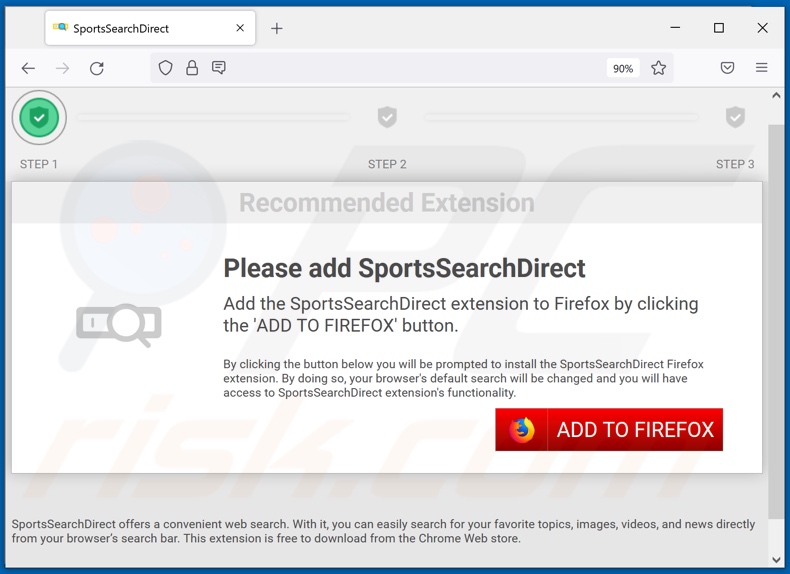The height and width of the screenshot is (574, 790).
Task: Maximize the Firefox window
Action: pos(719,28)
